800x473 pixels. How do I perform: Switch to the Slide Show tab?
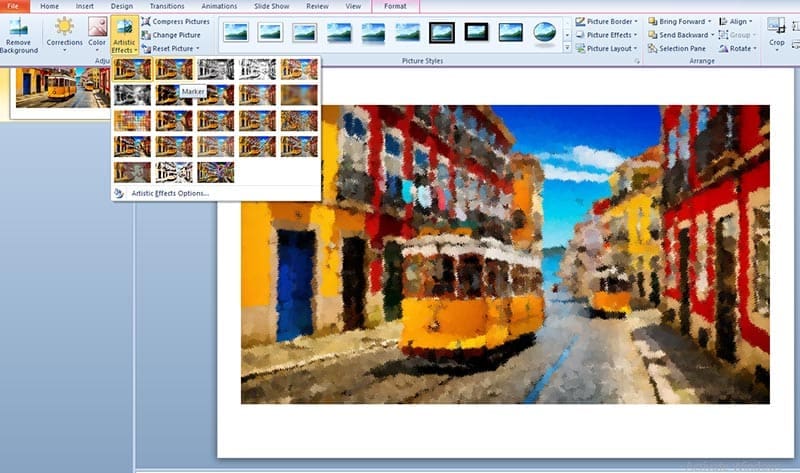[274, 6]
